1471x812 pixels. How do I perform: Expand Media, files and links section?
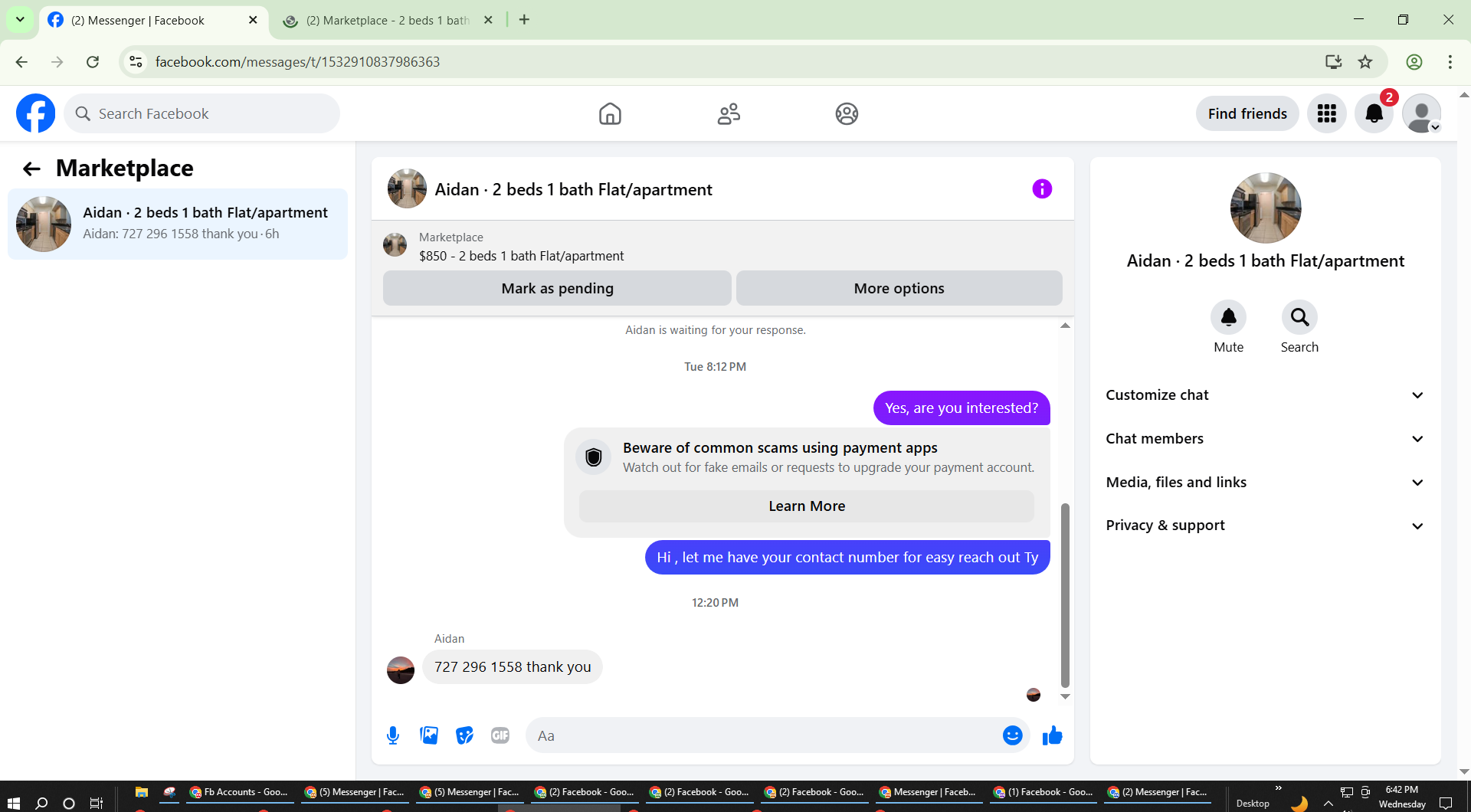[1266, 483]
